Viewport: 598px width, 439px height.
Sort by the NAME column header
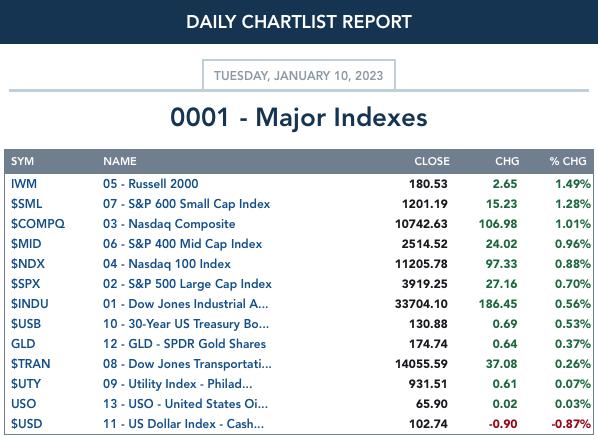point(120,161)
